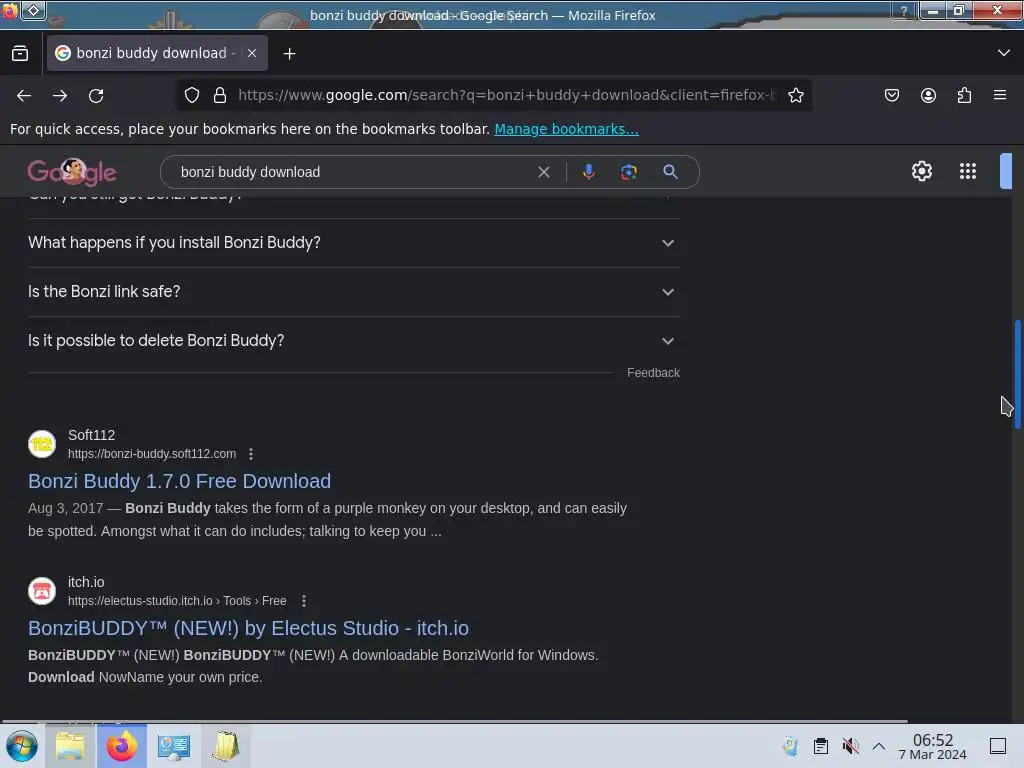Expand 'What happens if you install Bonzi Buddy?'
Screen dimensions: 1024x768
pos(353,243)
